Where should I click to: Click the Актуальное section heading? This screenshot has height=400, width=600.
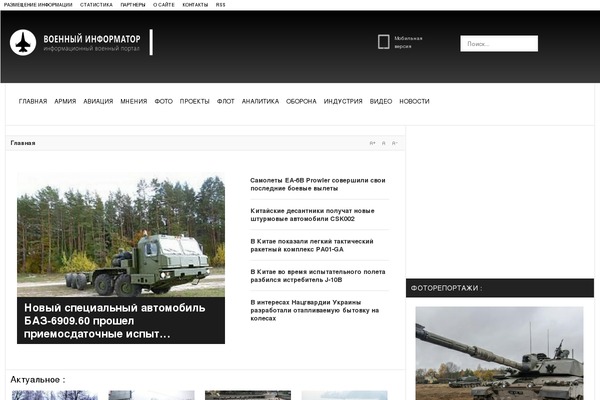(x=38, y=380)
